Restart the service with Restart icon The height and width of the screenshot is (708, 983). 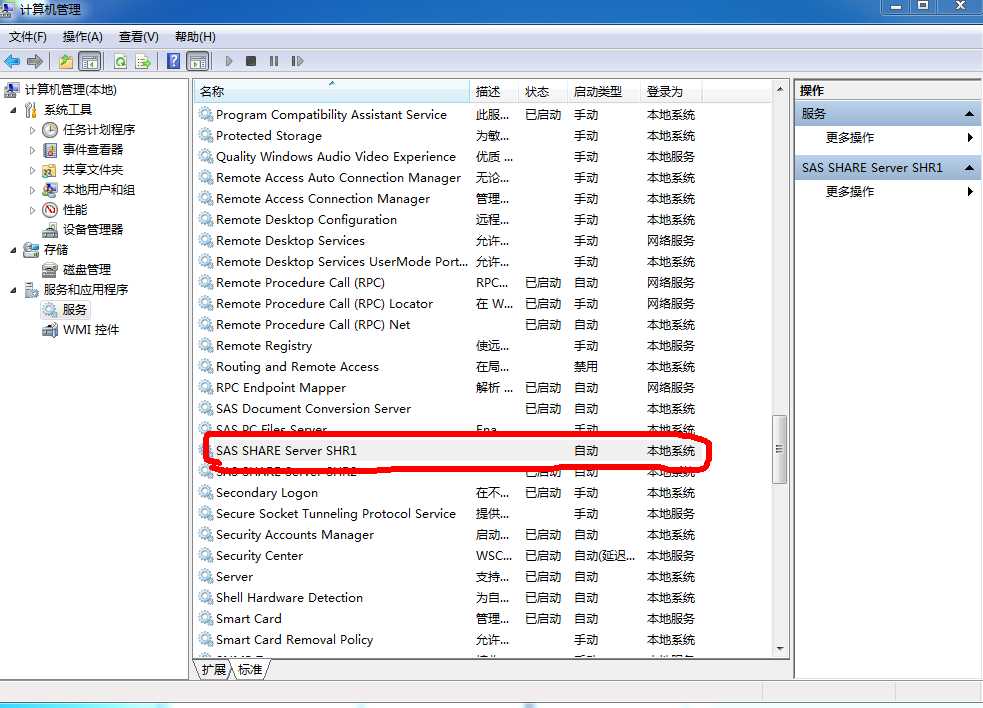[x=297, y=61]
